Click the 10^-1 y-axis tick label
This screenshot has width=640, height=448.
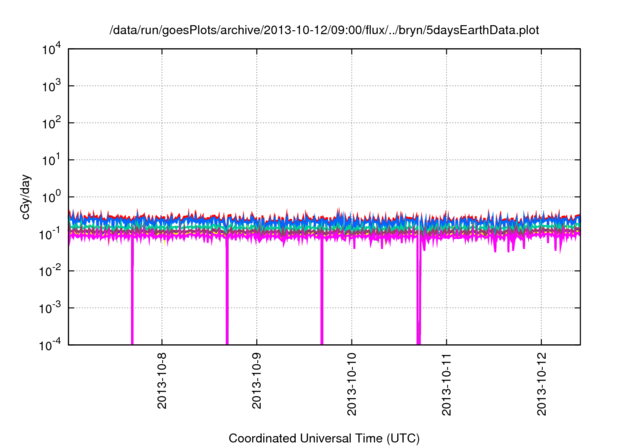tap(51, 234)
